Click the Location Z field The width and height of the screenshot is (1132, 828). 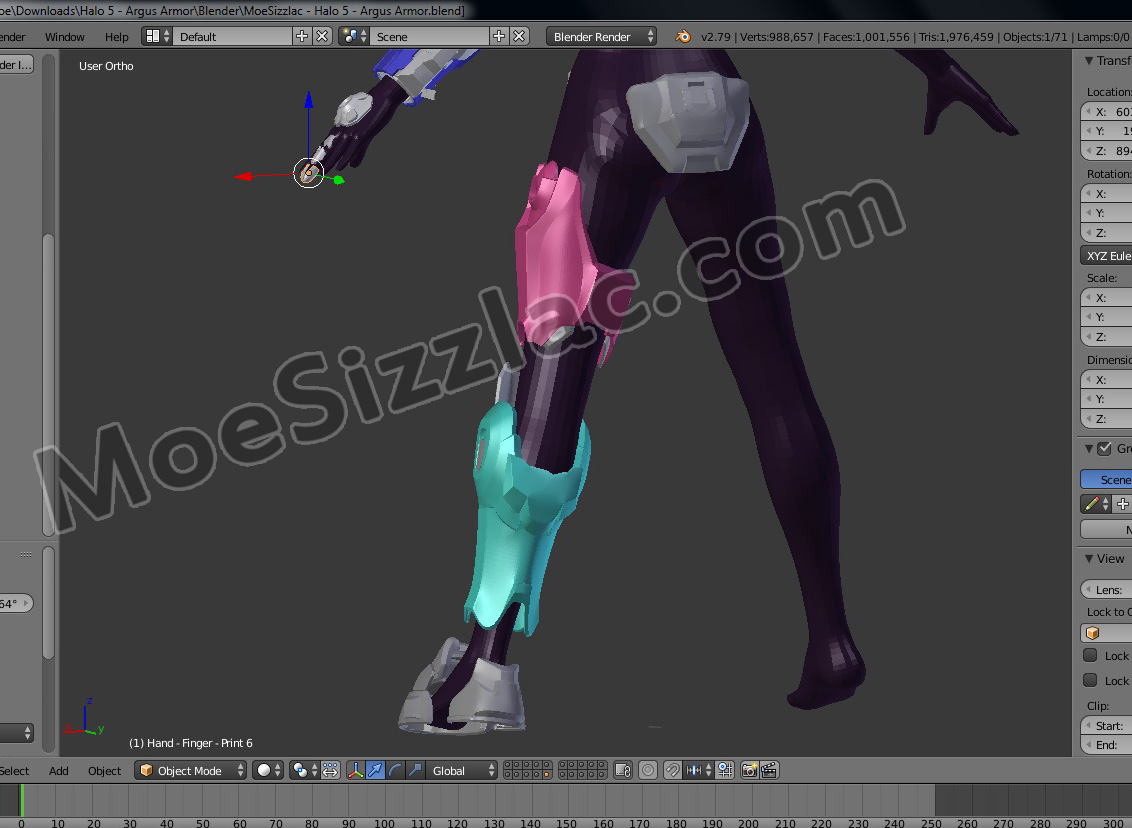point(1106,151)
